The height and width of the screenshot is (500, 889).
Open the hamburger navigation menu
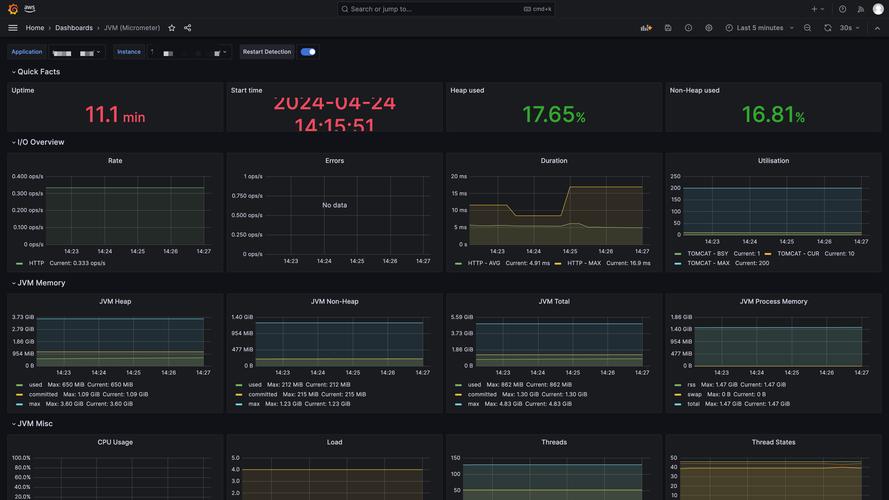coord(13,28)
